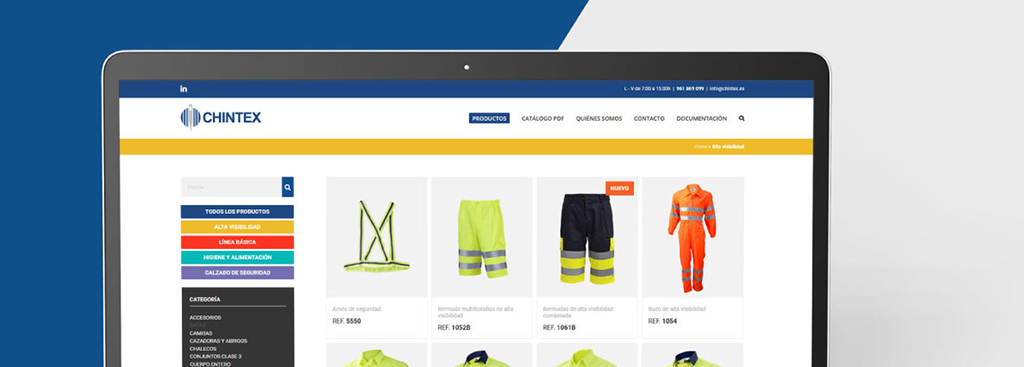Open CALZADO DE SEGURIDAD button

(x=237, y=272)
